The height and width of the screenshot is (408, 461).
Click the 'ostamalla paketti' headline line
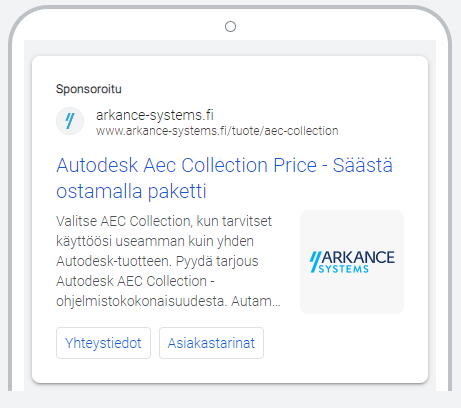point(131,191)
